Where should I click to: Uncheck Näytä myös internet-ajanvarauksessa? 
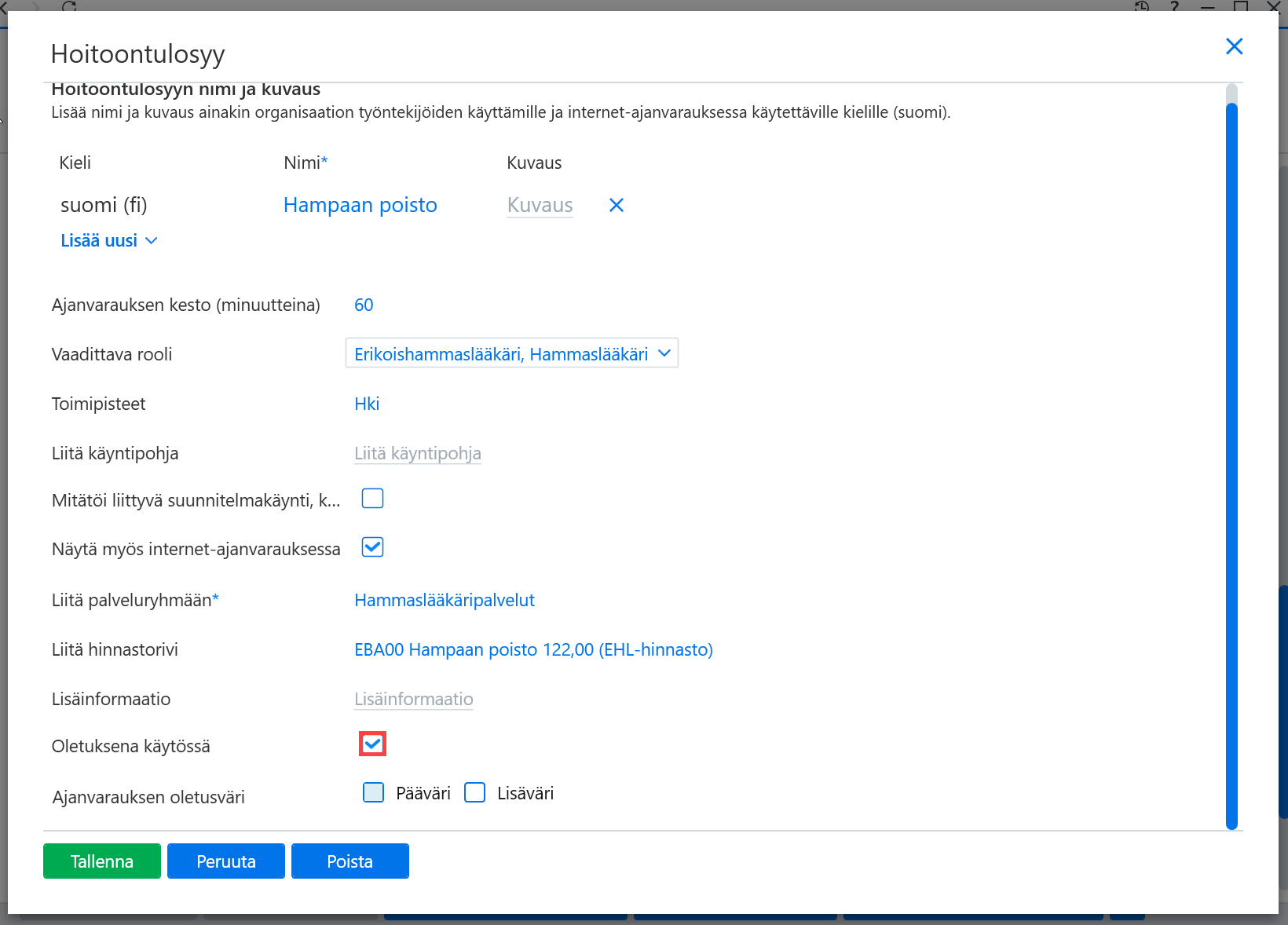[372, 547]
